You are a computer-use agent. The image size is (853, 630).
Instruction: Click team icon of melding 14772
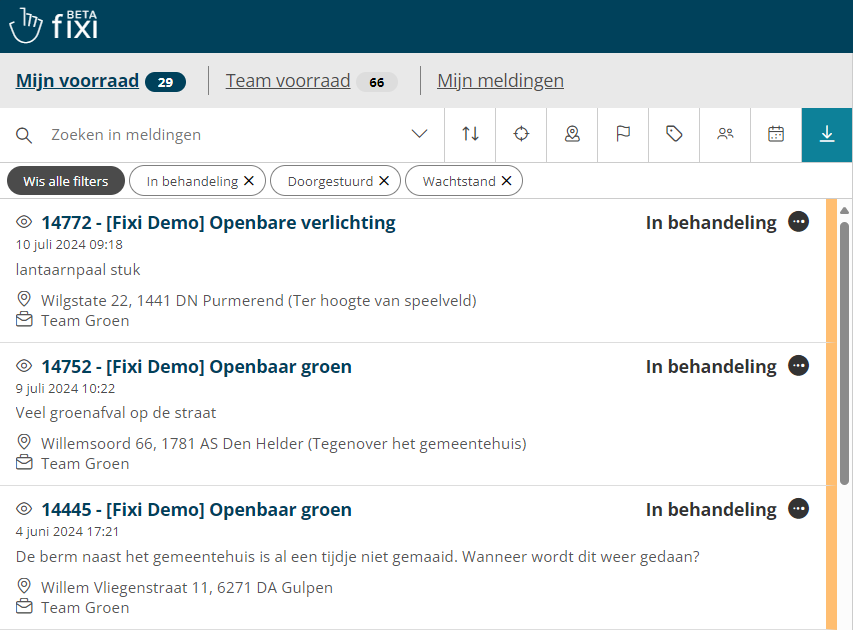click(x=24, y=319)
